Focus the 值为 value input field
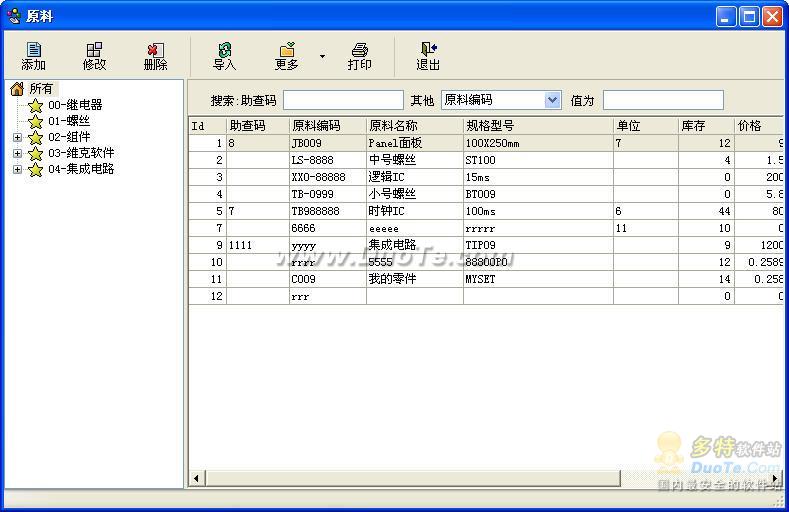Screen dimensions: 789x512 tap(663, 100)
